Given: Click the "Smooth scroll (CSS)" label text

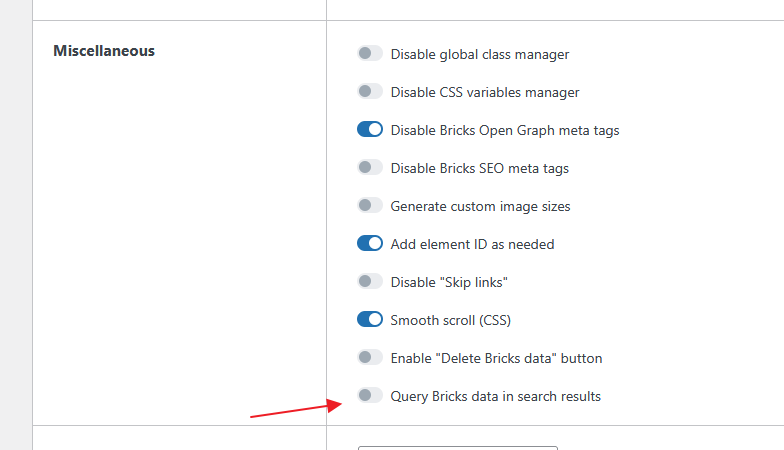Looking at the screenshot, I should coord(450,320).
